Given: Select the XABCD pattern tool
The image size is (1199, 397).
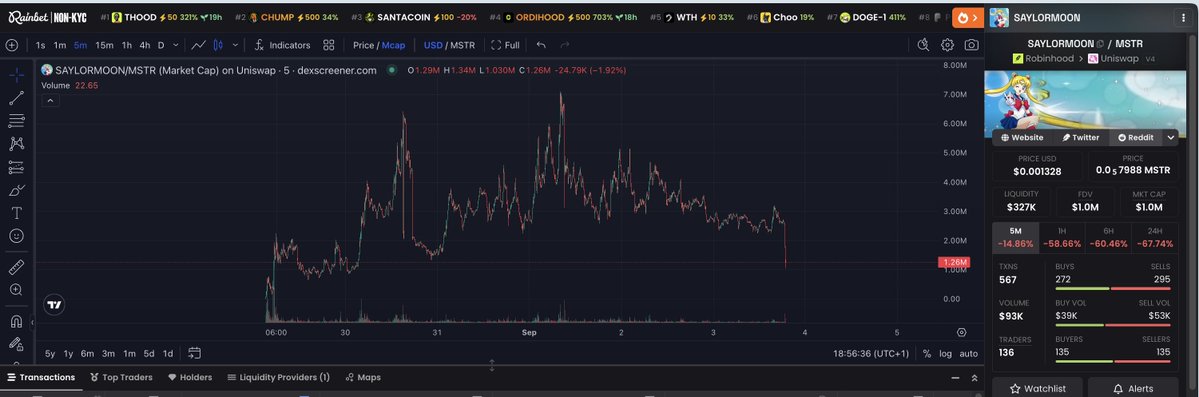Looking at the screenshot, I should pyautogui.click(x=16, y=144).
